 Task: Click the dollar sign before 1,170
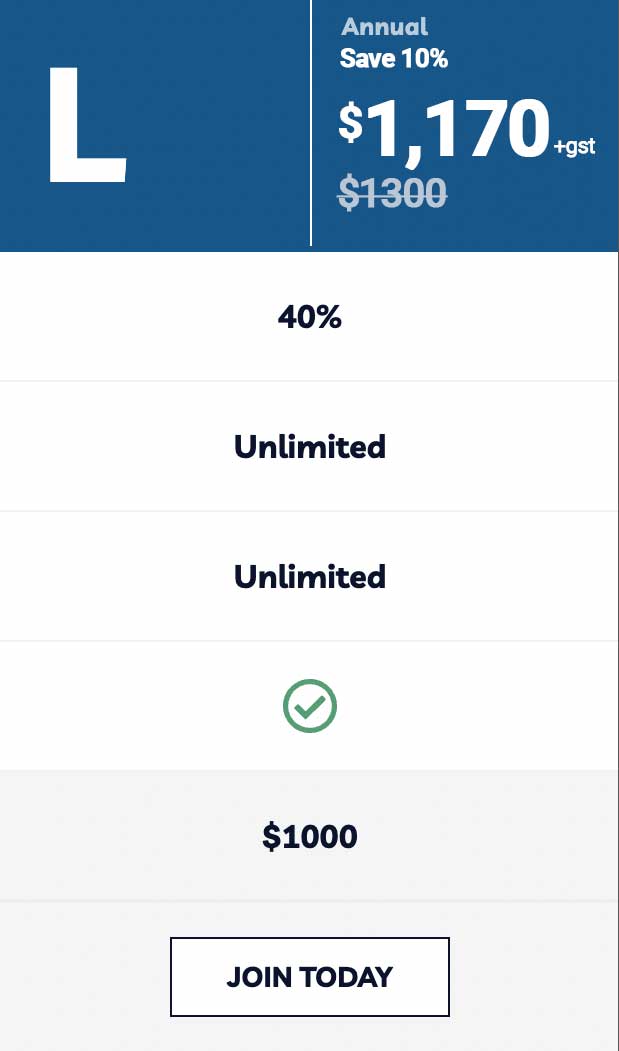(x=351, y=122)
